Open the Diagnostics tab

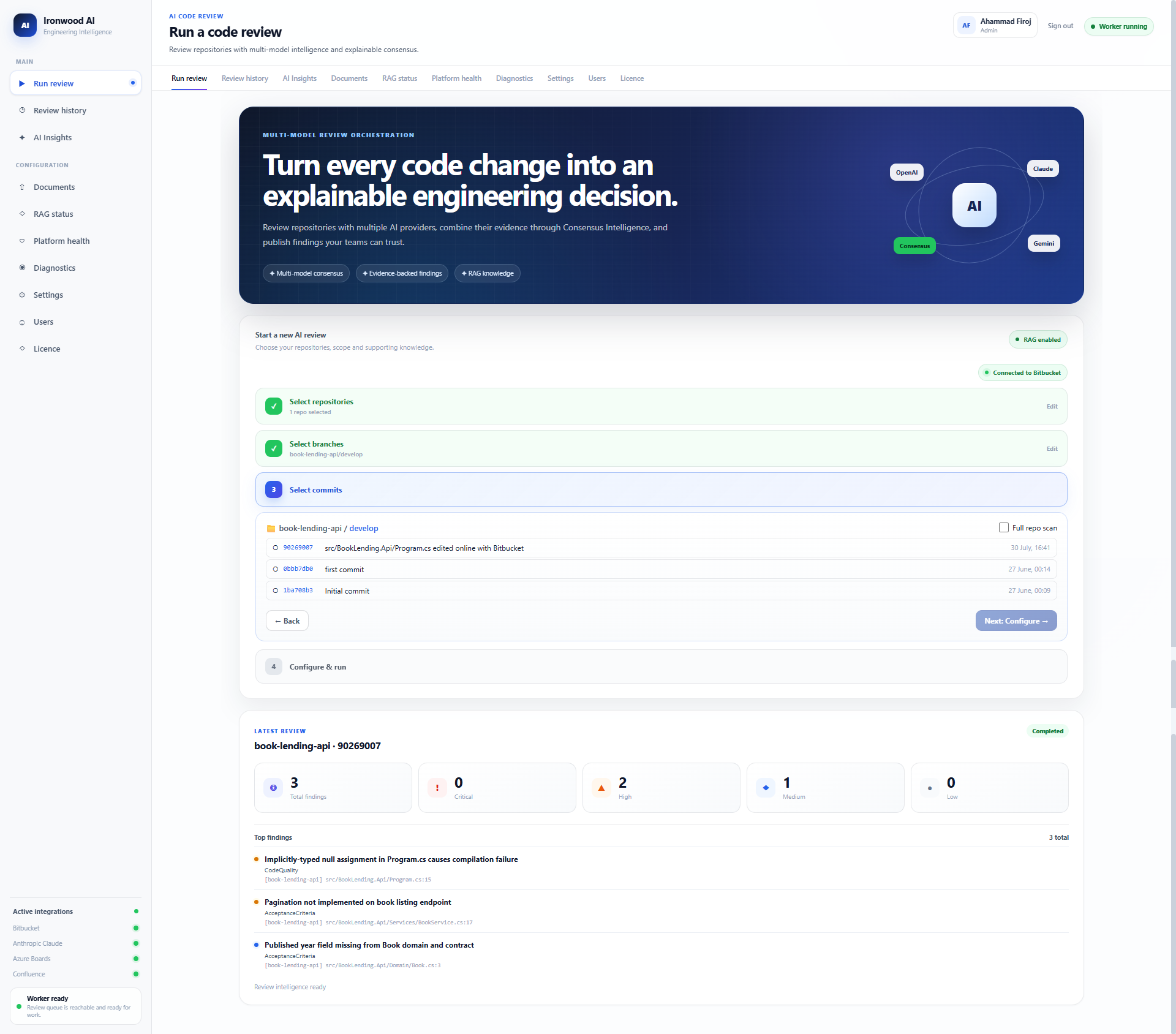click(x=514, y=78)
